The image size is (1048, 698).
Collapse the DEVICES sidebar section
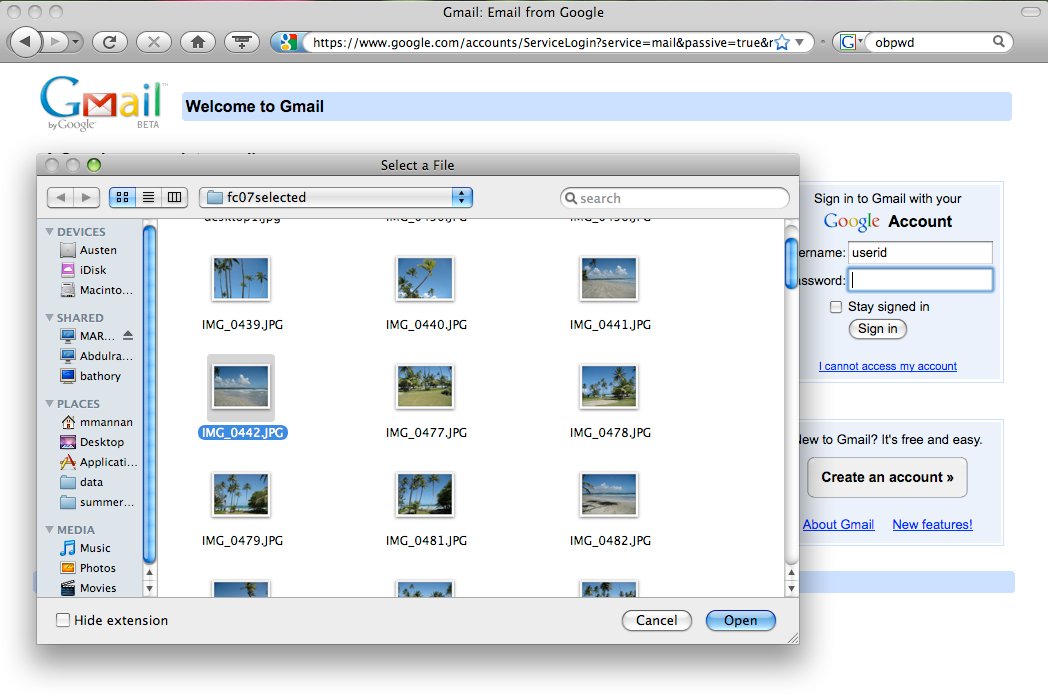[x=49, y=231]
